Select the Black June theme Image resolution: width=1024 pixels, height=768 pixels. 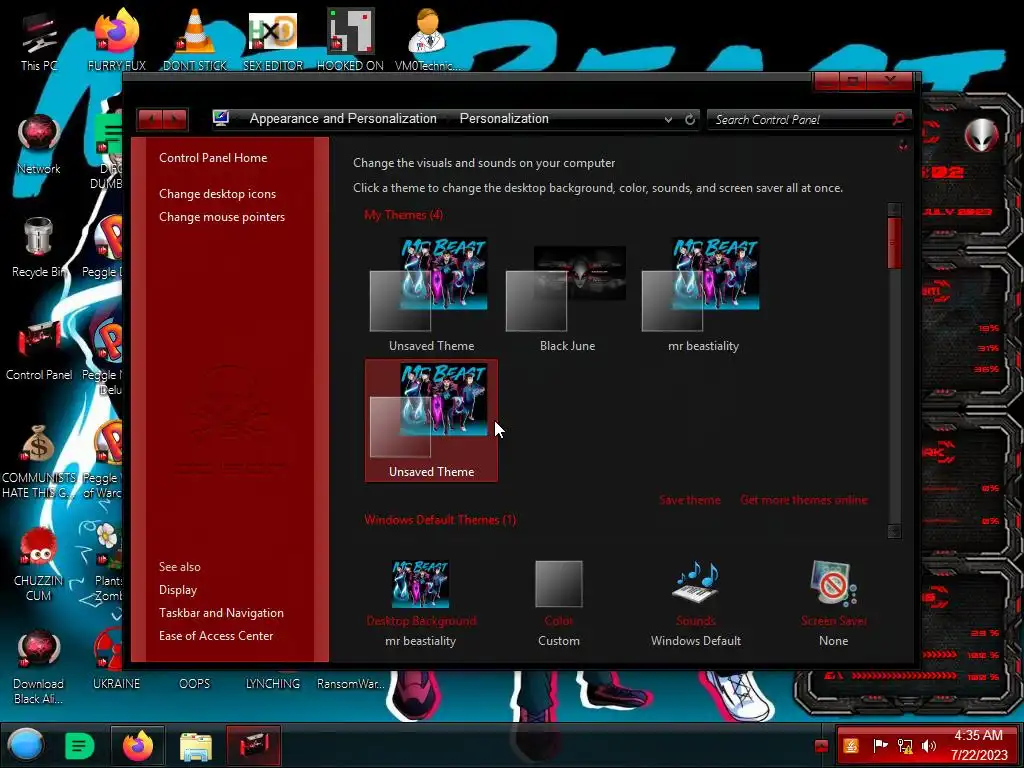[x=567, y=294]
